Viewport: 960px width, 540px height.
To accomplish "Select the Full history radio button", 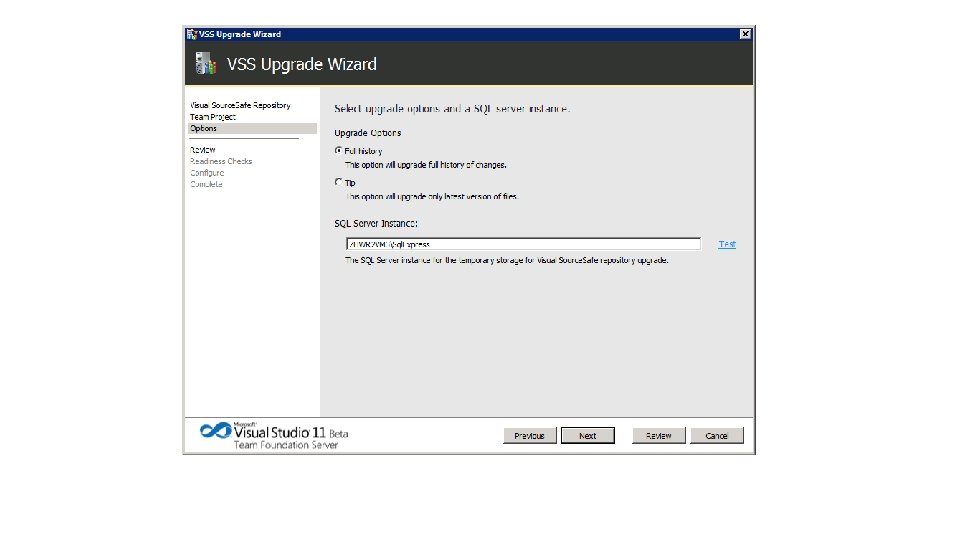I will pyautogui.click(x=339, y=151).
